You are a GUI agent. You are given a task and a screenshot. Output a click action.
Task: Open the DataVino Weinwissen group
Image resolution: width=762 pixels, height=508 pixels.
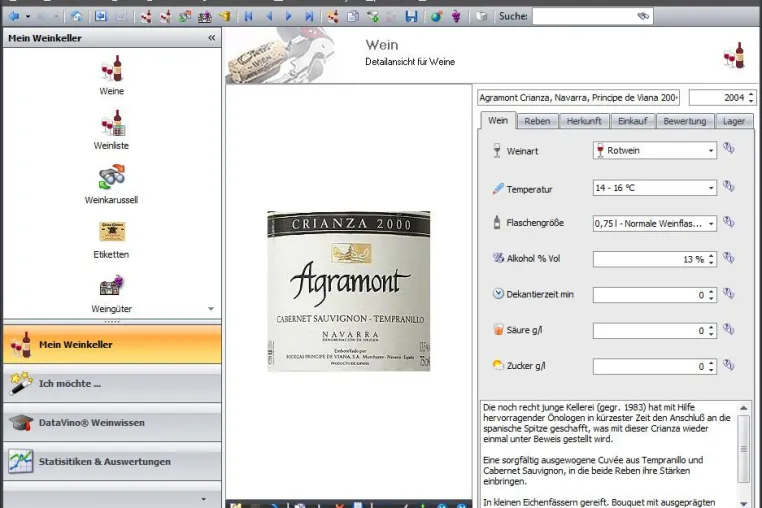click(112, 422)
